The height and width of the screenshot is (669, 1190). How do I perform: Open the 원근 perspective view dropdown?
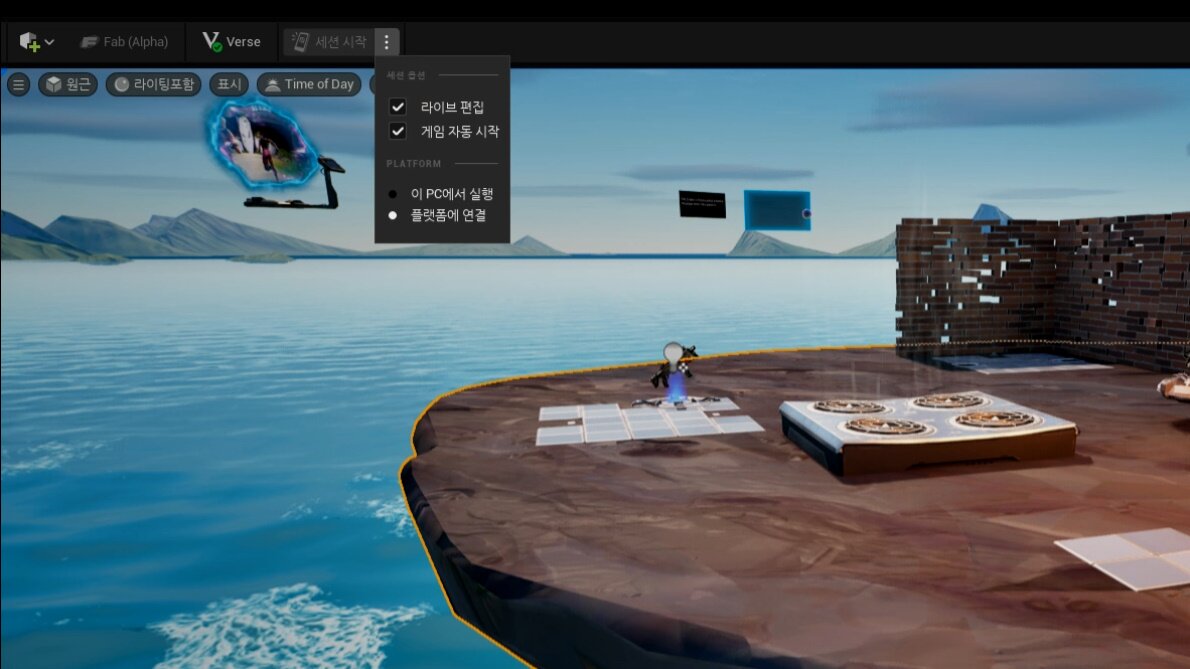[x=68, y=85]
